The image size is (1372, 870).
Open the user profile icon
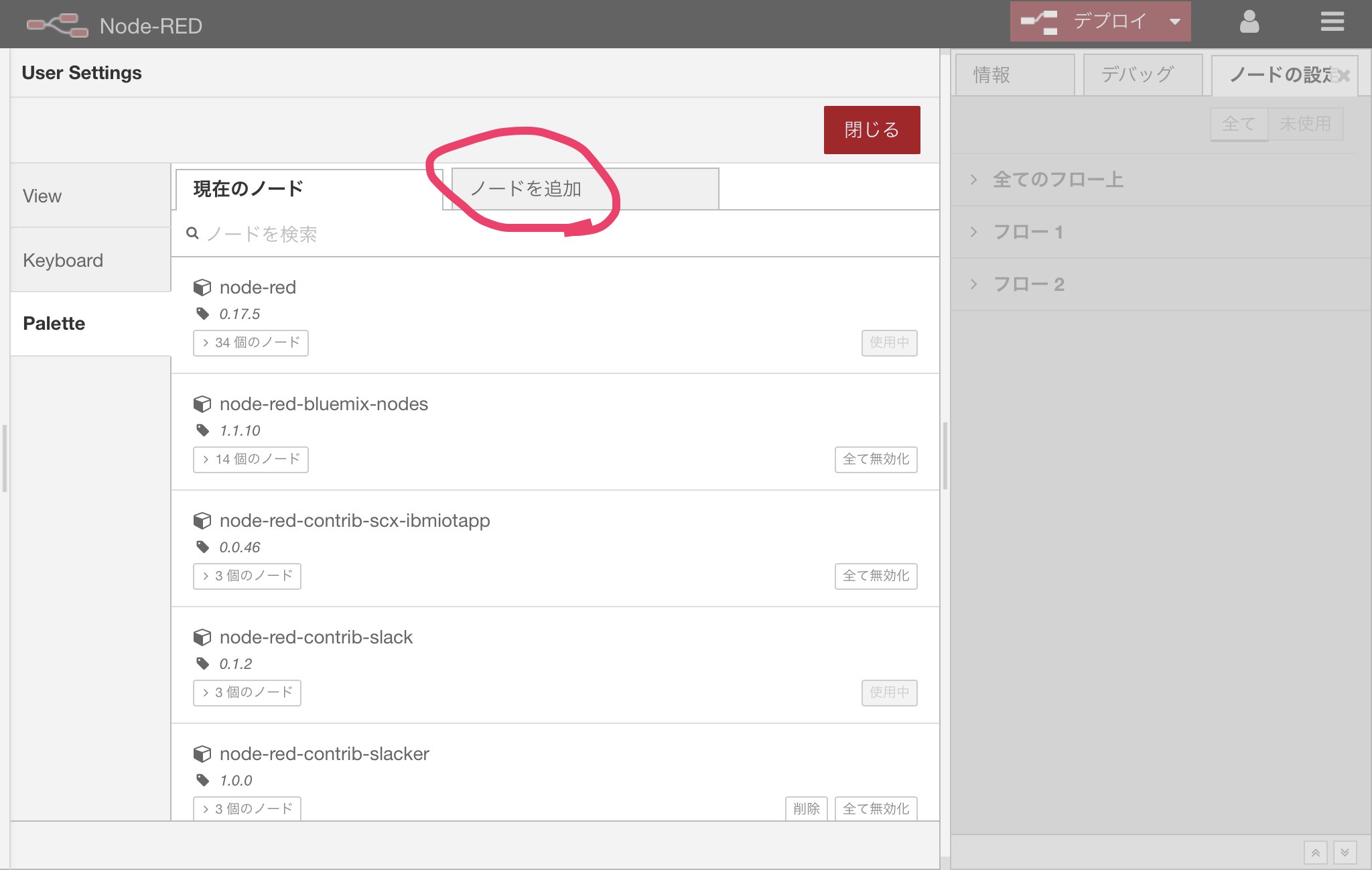click(x=1248, y=21)
